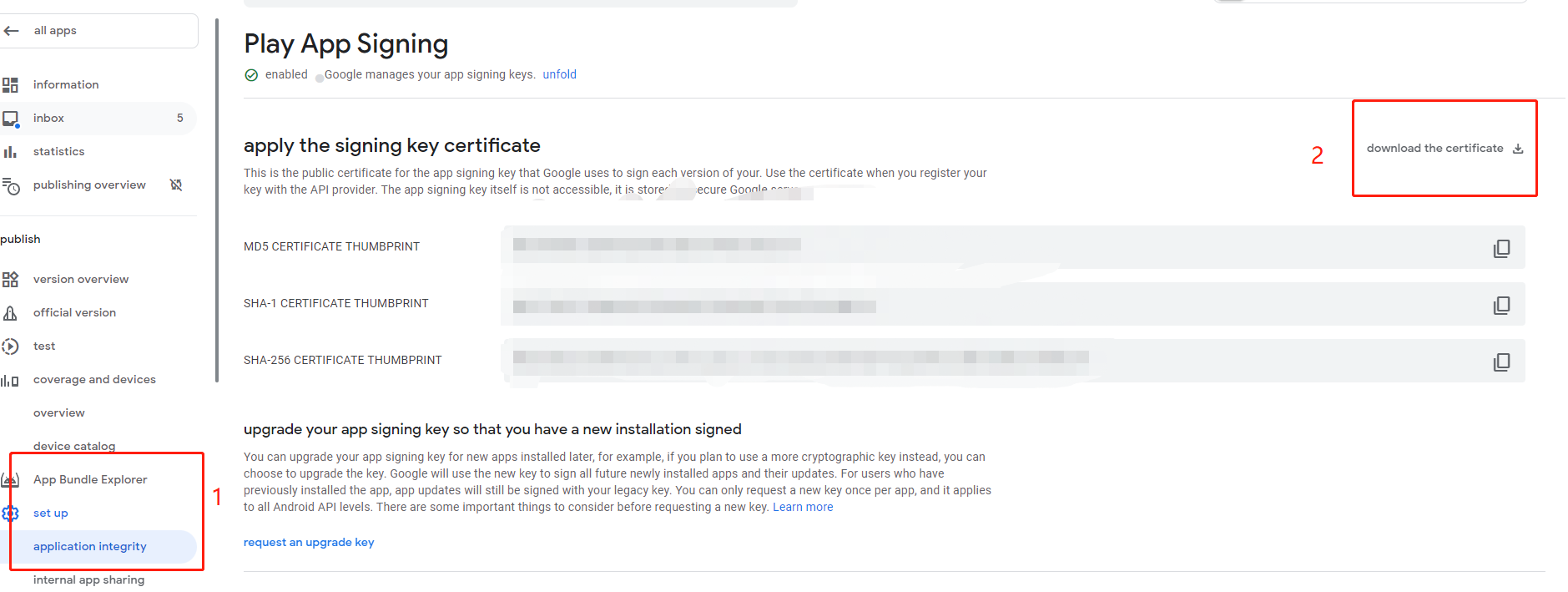Open the inbox from the sidebar
The height and width of the screenshot is (592, 1568).
click(48, 118)
